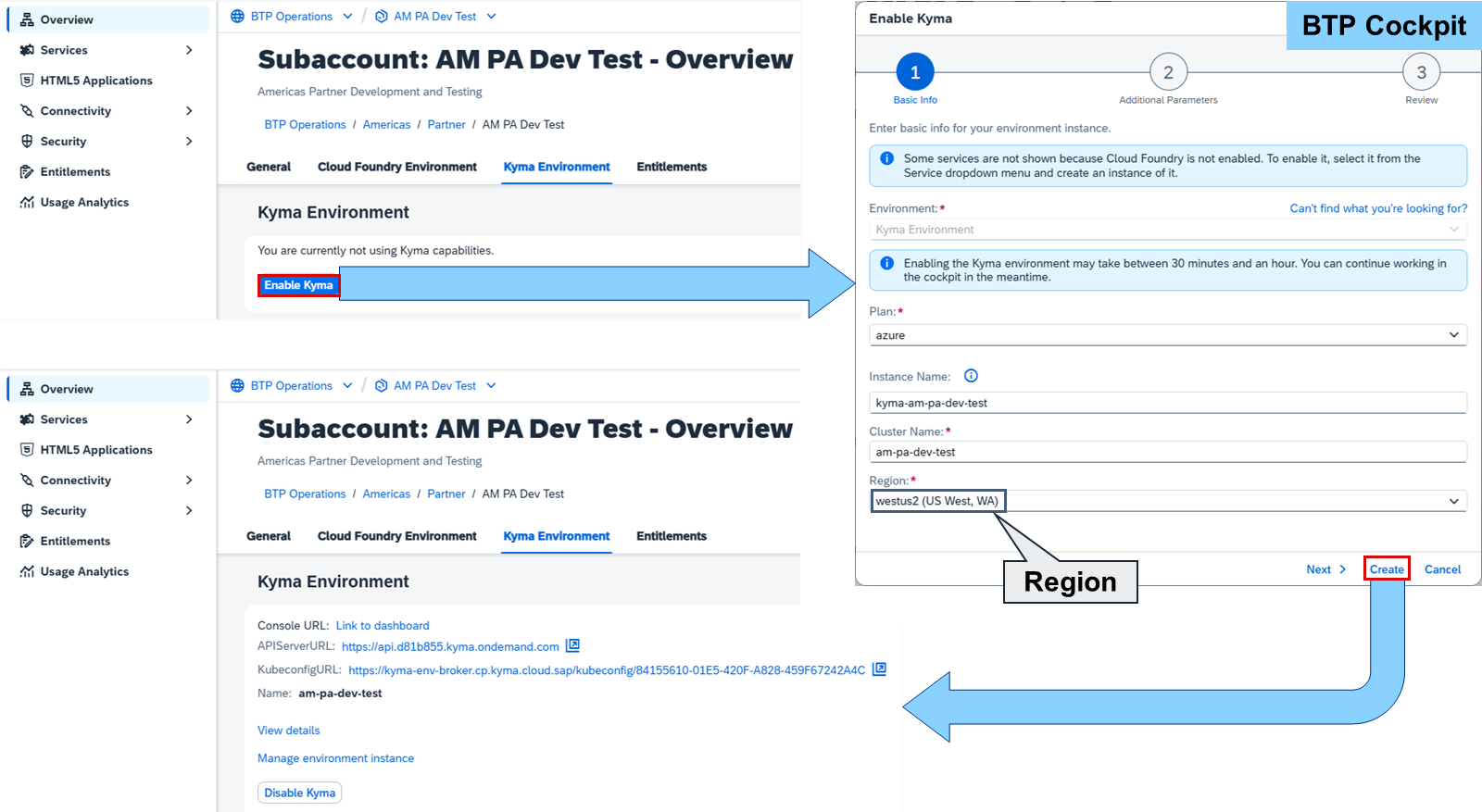Screen dimensions: 1482x812
Task: Click the Usage Analytics icon in lower sidebar
Action: (x=27, y=572)
